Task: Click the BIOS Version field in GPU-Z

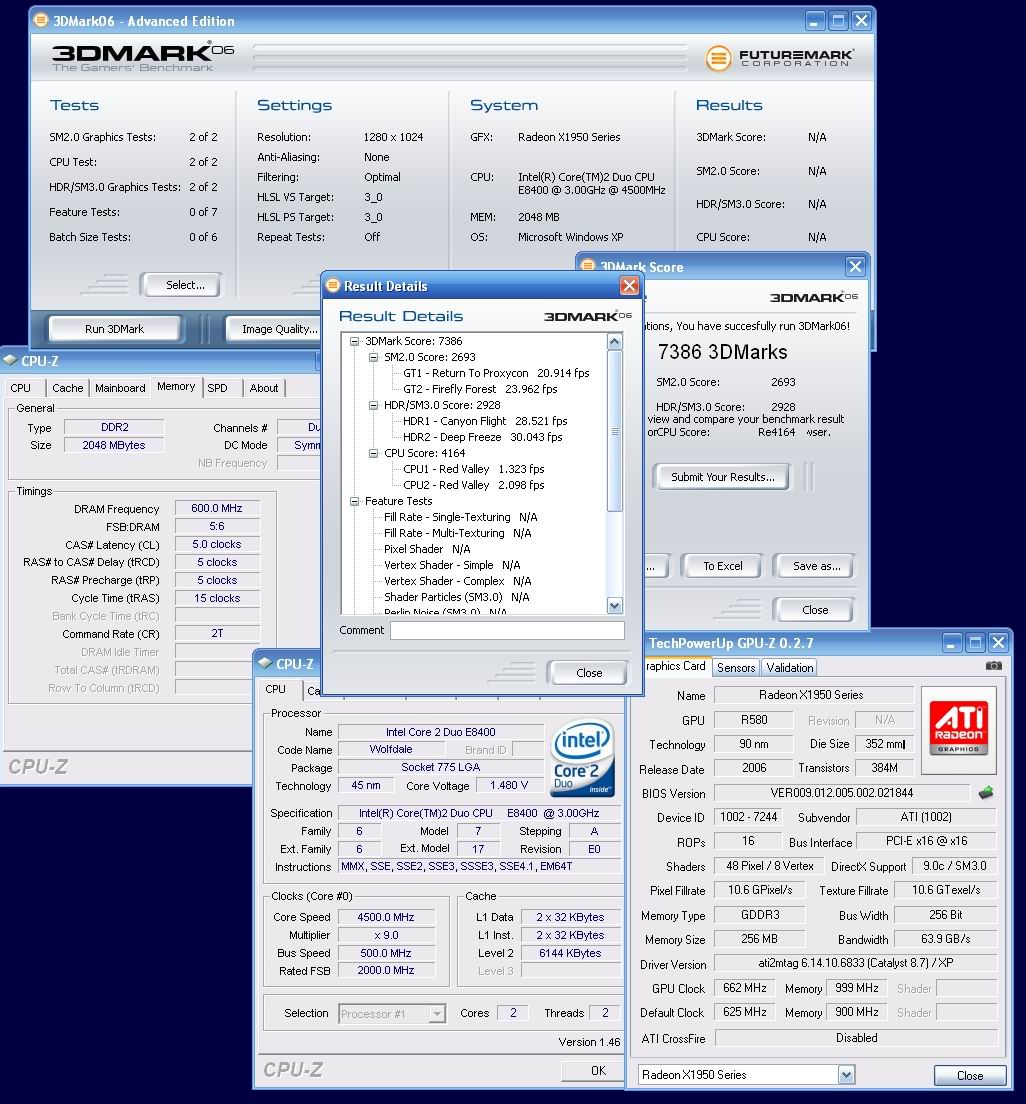Action: coord(842,793)
